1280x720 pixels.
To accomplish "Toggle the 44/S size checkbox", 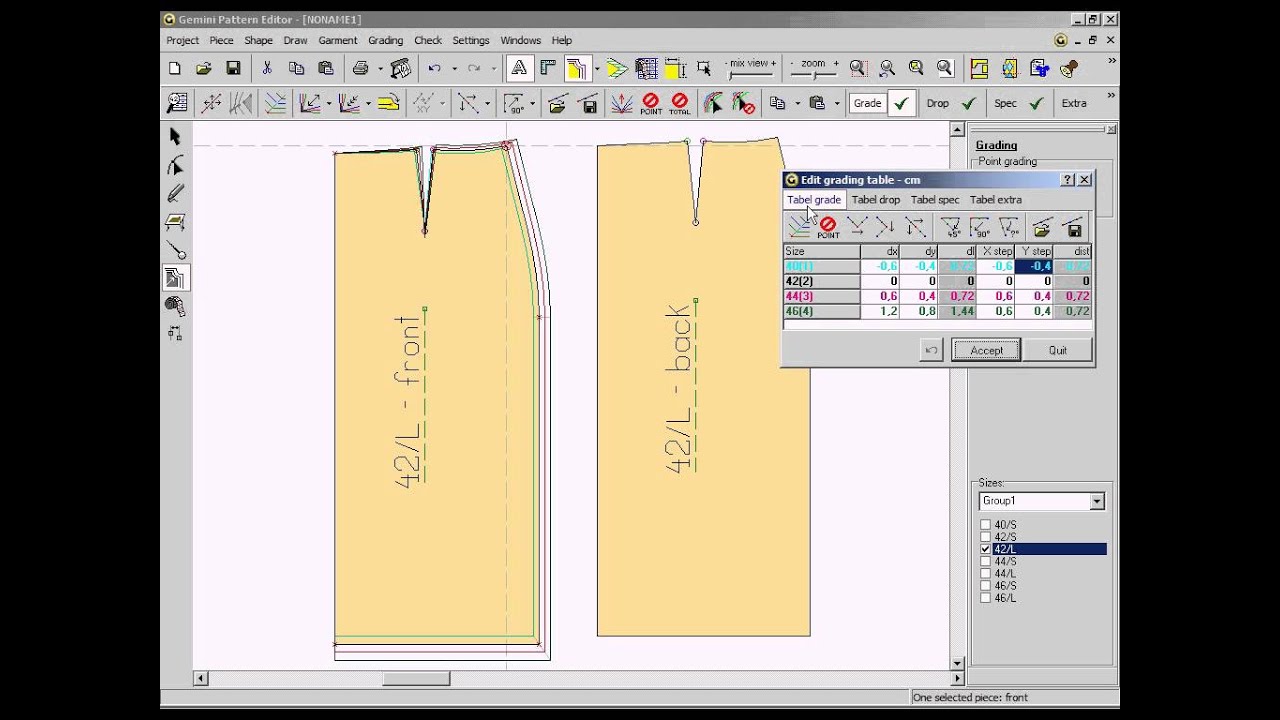I will 985,561.
